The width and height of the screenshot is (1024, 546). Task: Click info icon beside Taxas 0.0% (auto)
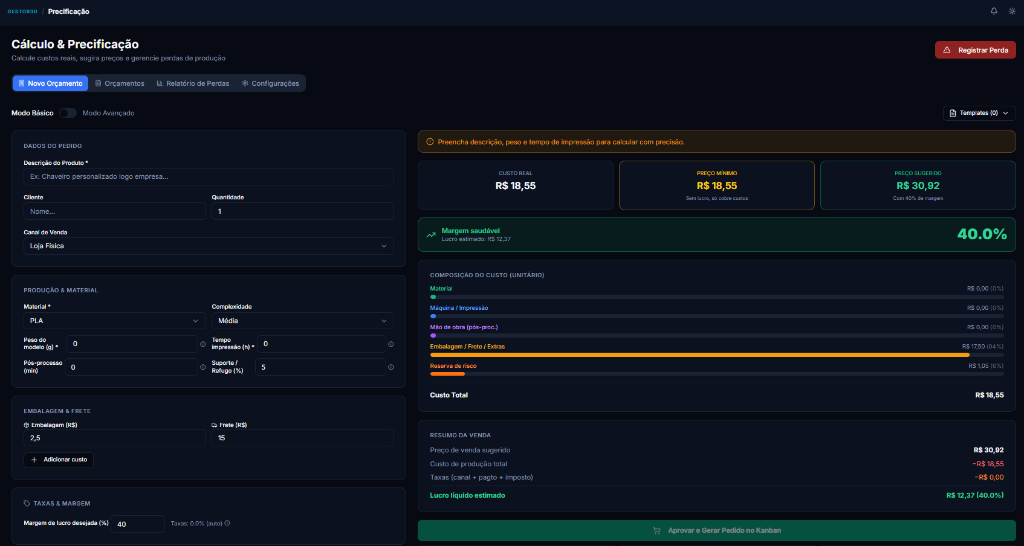(227, 523)
